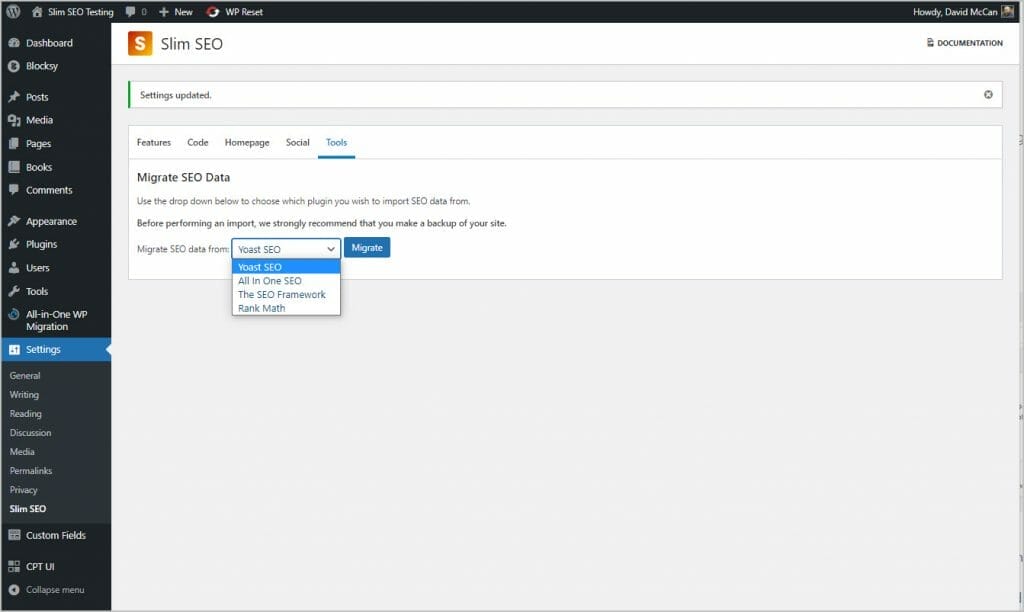Dismiss the Settings updated notice
Viewport: 1024px width, 612px height.
pos(988,95)
